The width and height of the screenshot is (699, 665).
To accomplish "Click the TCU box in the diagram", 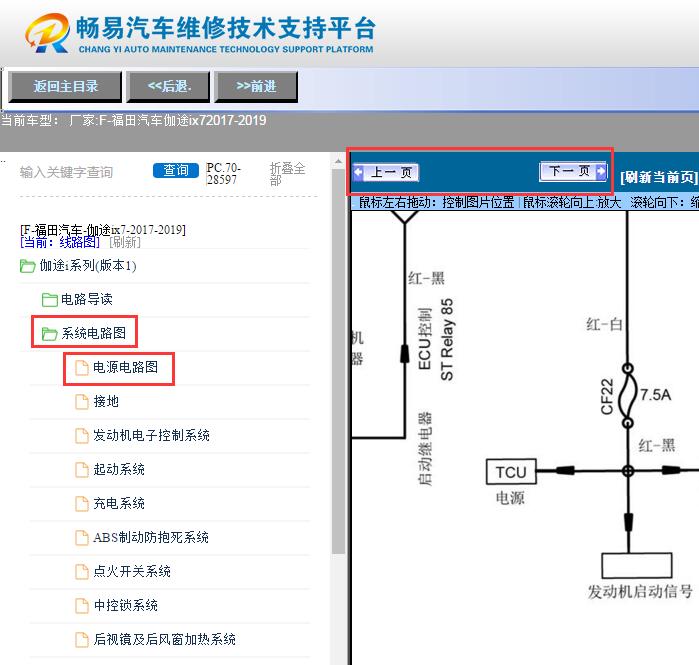I will point(511,472).
